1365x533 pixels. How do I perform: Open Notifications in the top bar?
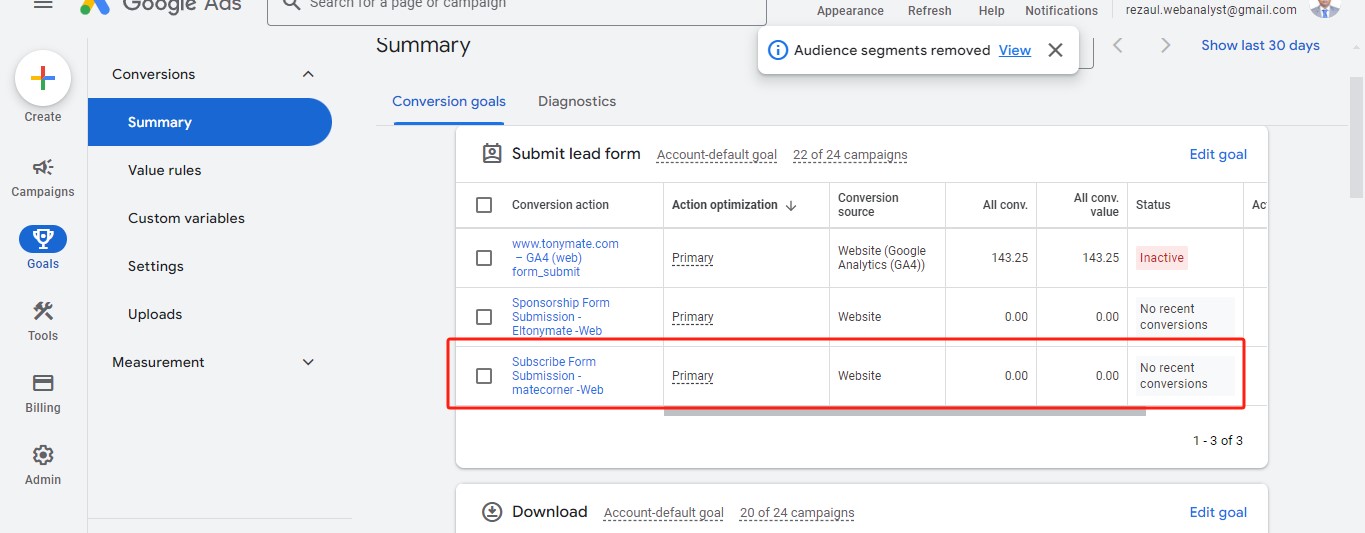tap(1062, 10)
